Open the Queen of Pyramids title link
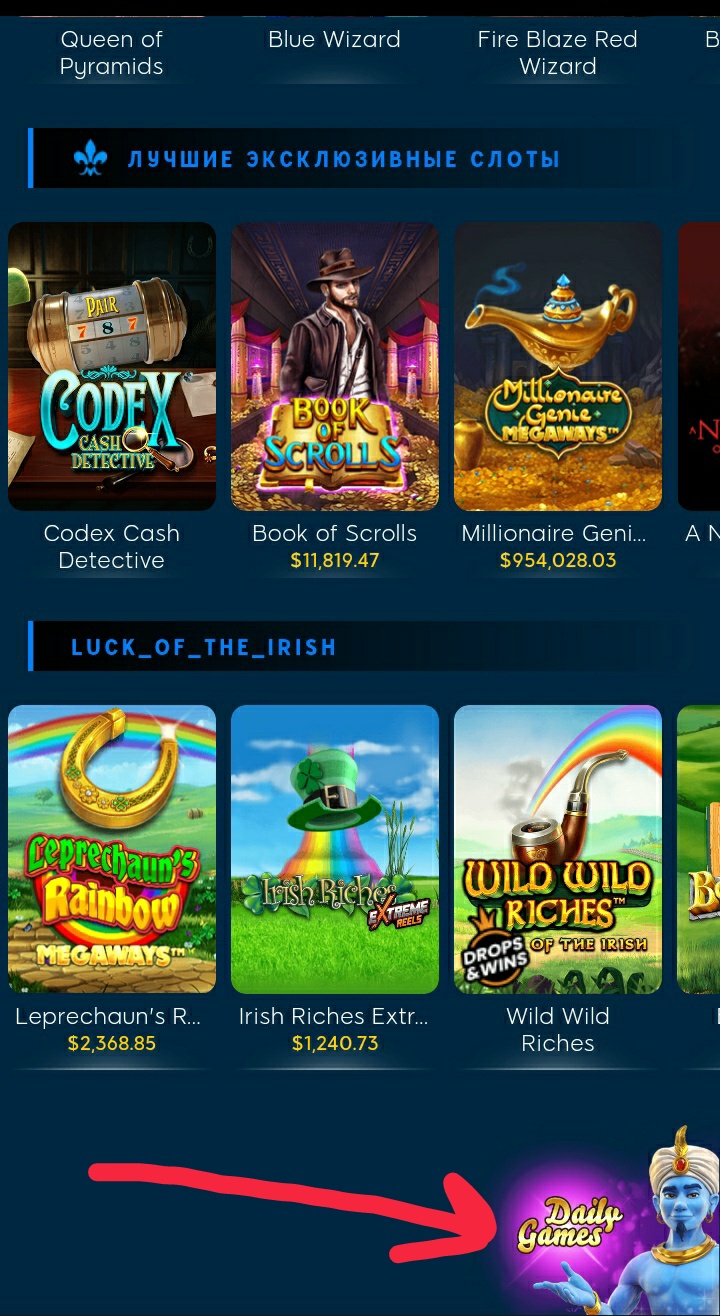This screenshot has height=1316, width=720. point(112,53)
